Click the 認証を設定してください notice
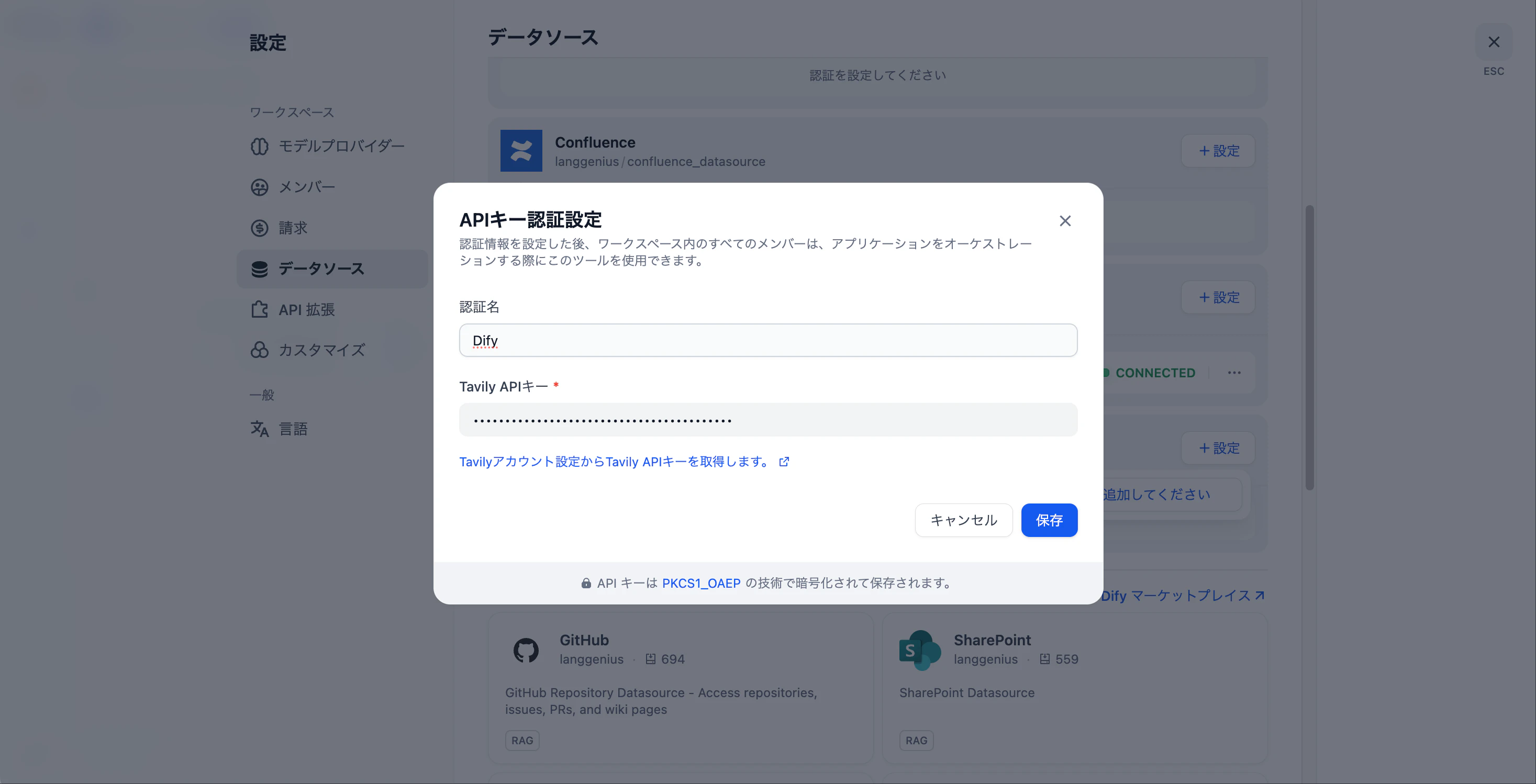 click(878, 76)
